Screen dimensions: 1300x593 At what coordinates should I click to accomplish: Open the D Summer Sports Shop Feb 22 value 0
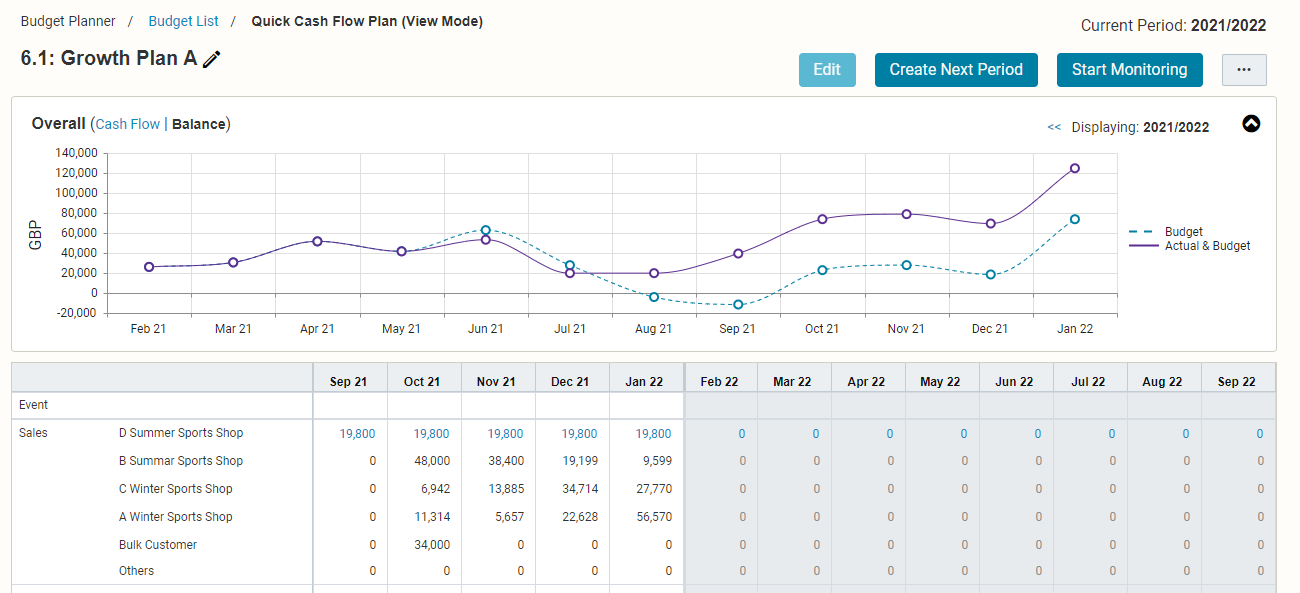point(742,434)
